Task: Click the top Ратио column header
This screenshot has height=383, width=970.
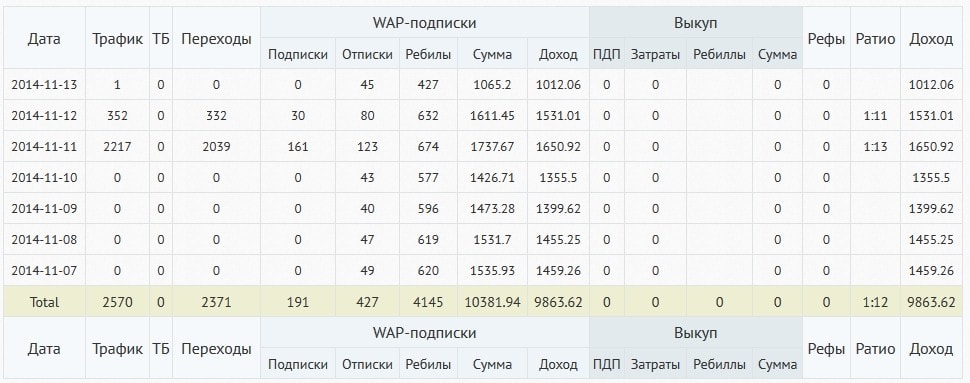Action: (875, 38)
